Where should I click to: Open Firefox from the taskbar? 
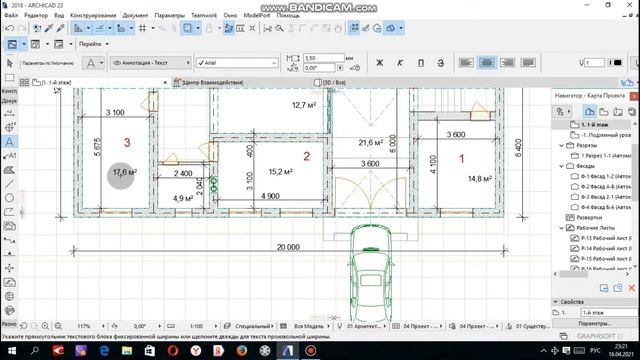click(242, 351)
